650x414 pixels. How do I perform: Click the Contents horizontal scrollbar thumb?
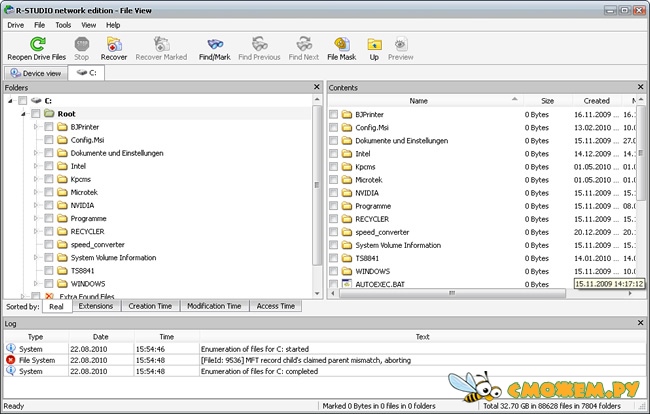(452, 293)
